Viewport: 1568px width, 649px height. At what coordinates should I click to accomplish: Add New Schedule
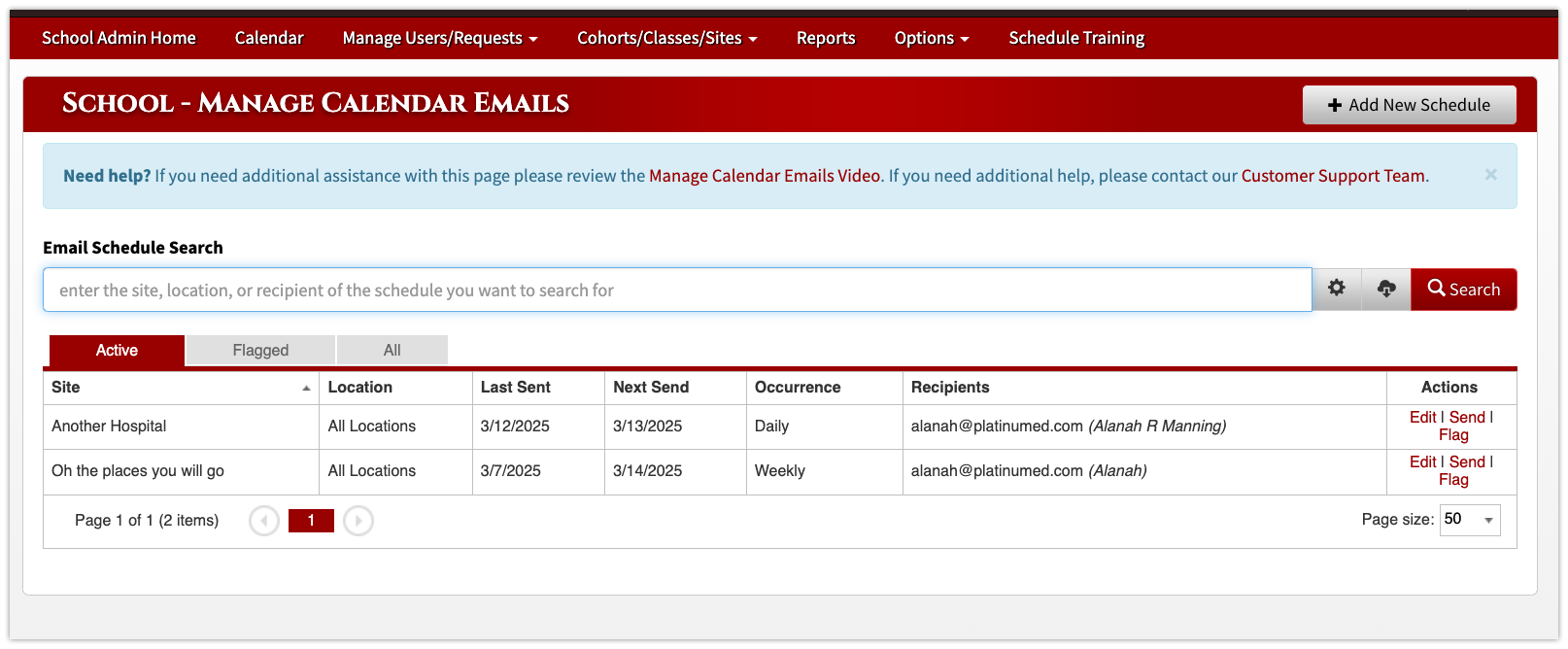click(x=1409, y=105)
